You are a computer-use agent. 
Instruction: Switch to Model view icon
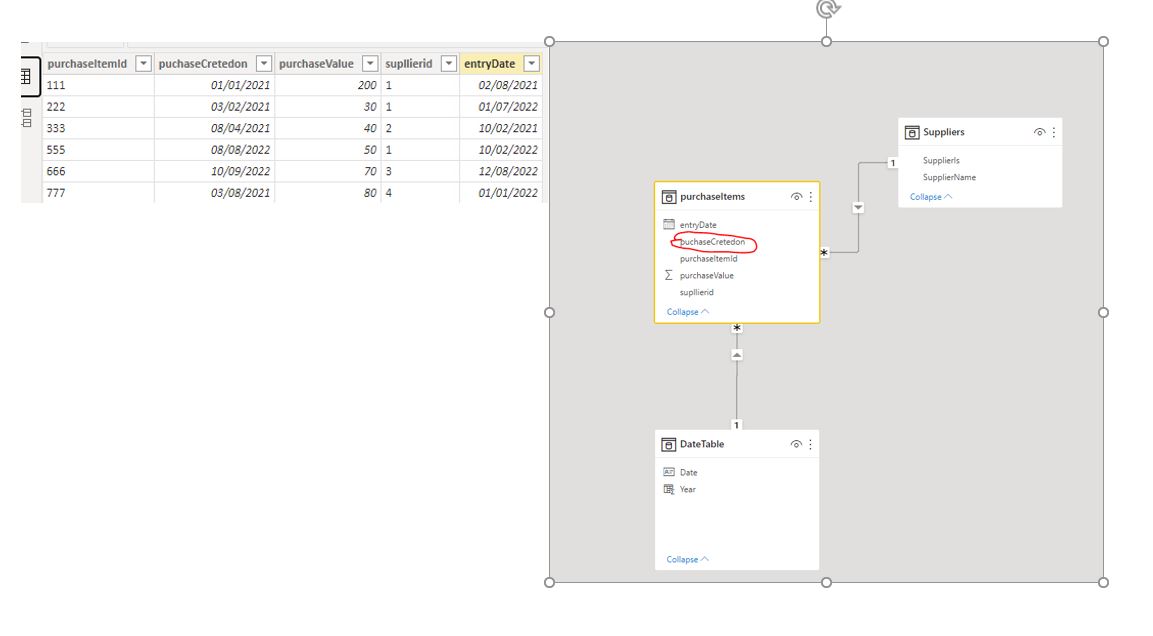26,118
